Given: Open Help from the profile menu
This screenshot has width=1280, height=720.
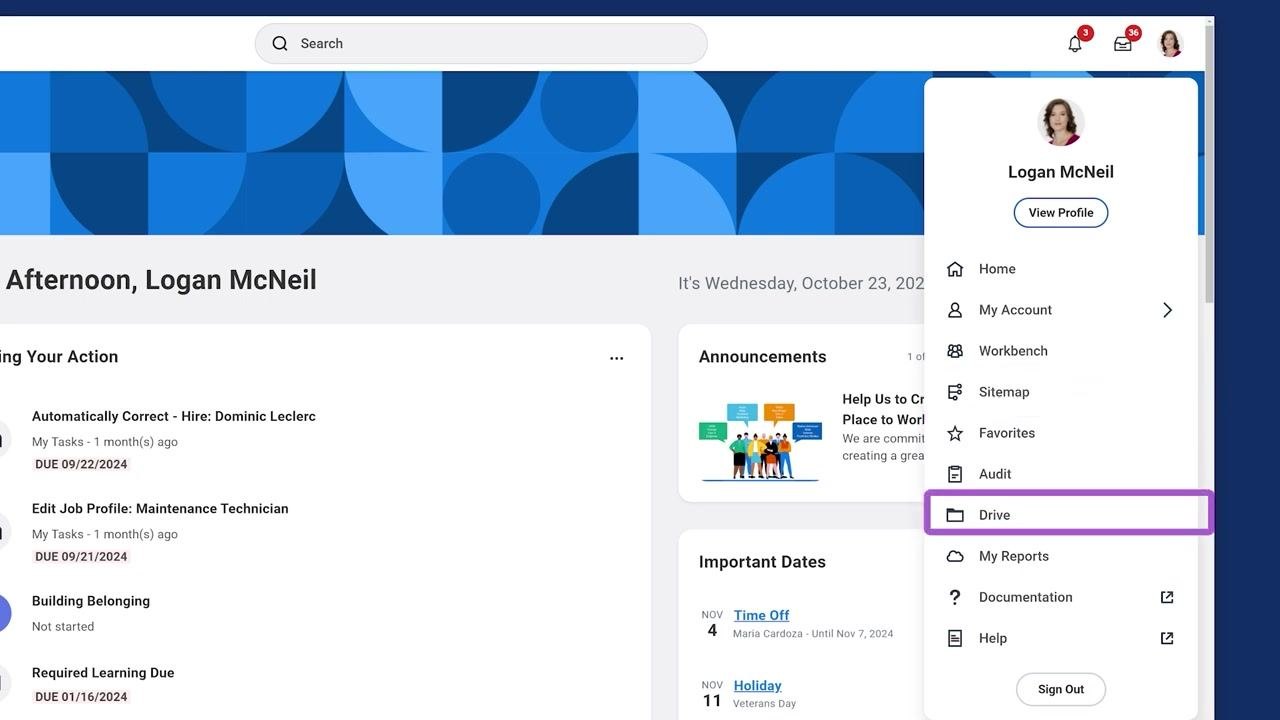Looking at the screenshot, I should pos(1061,638).
